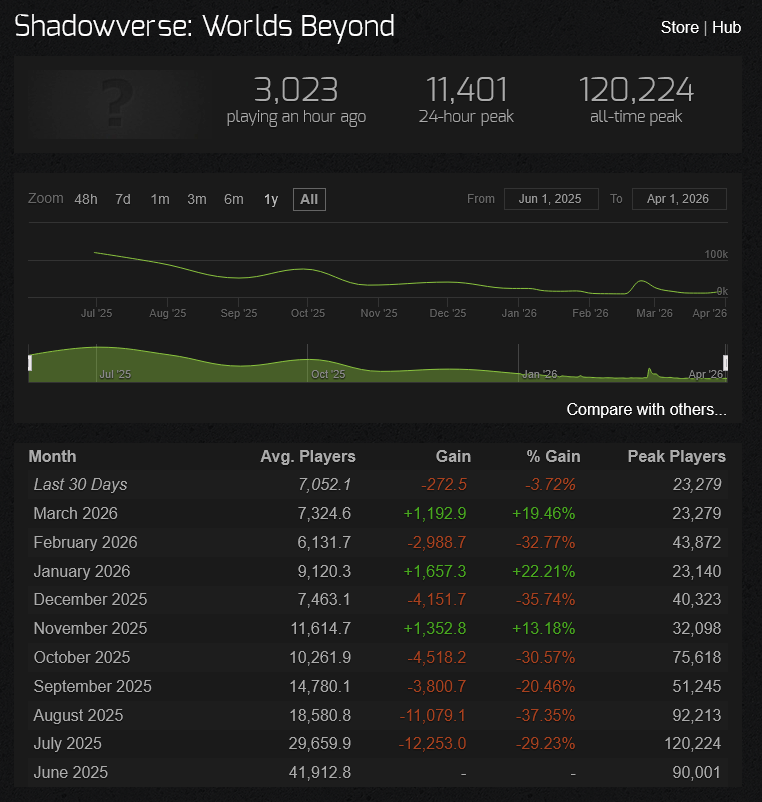Click the Mar '26 main chart axis label
The height and width of the screenshot is (802, 762).
point(654,313)
